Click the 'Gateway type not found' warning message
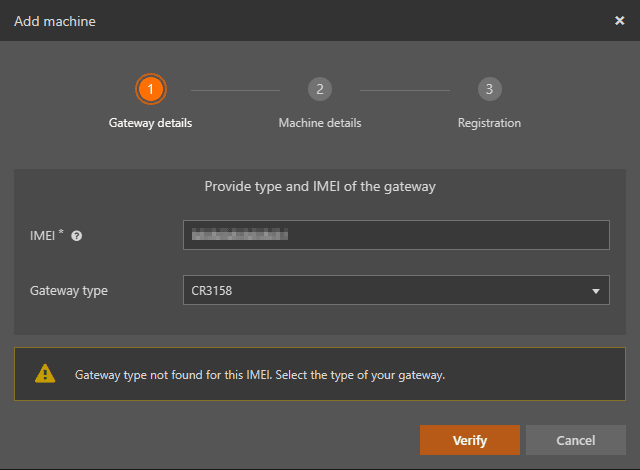The image size is (640, 470). 260,375
